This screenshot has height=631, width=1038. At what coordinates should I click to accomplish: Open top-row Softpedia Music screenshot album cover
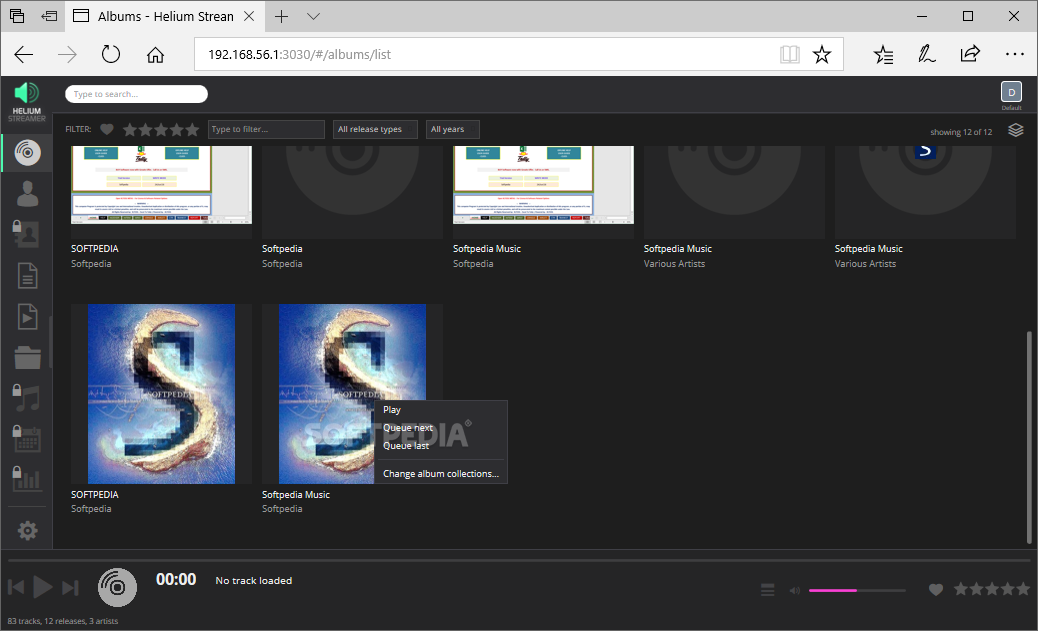543,192
